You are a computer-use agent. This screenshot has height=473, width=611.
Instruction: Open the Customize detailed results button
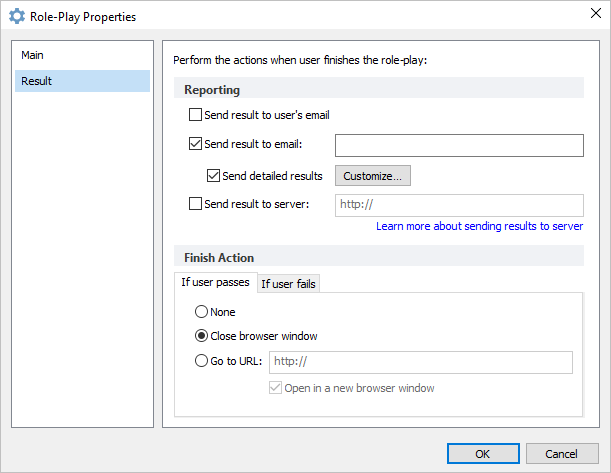[x=373, y=176]
